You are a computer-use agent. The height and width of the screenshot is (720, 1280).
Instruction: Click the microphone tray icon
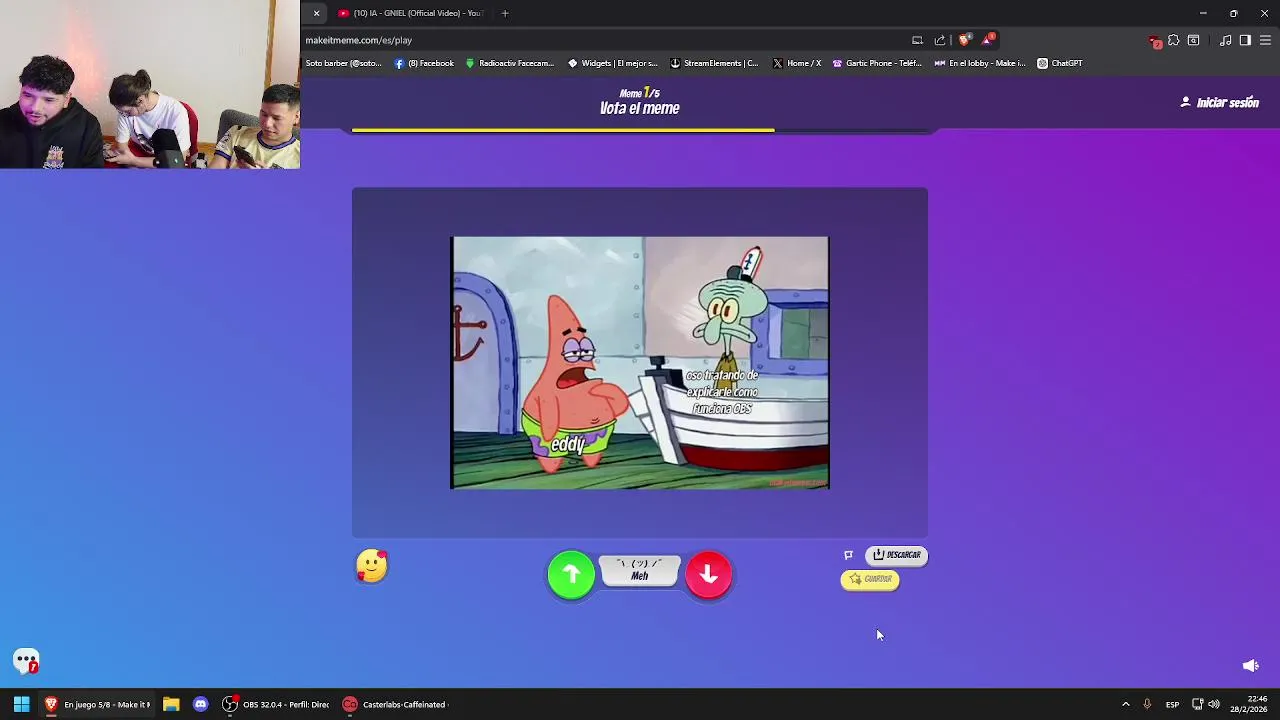[1147, 704]
